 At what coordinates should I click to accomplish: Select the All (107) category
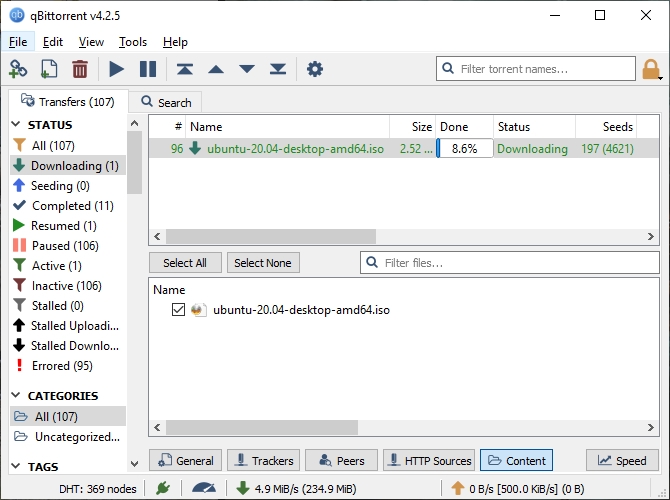(68, 416)
